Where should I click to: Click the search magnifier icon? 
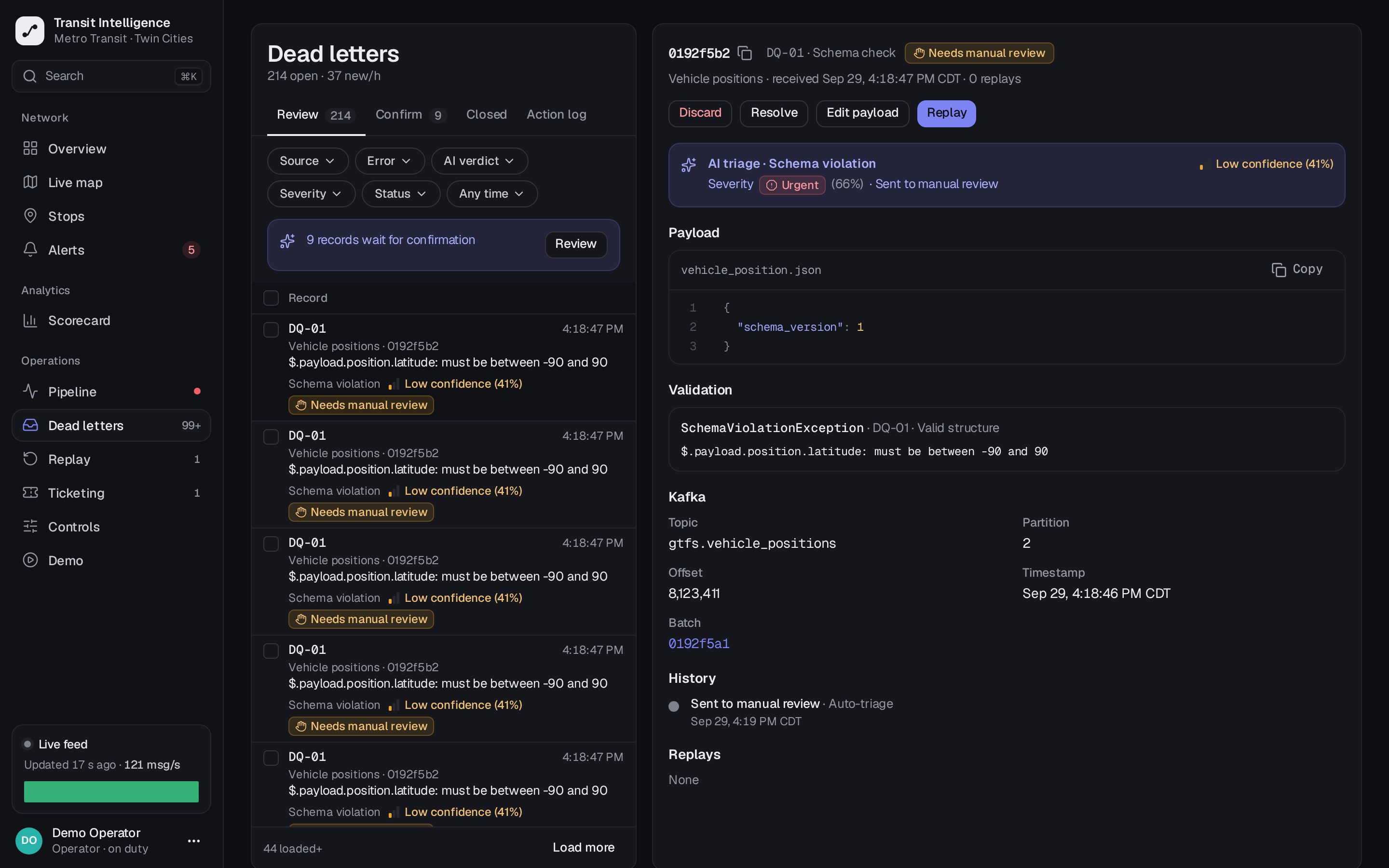click(30, 76)
